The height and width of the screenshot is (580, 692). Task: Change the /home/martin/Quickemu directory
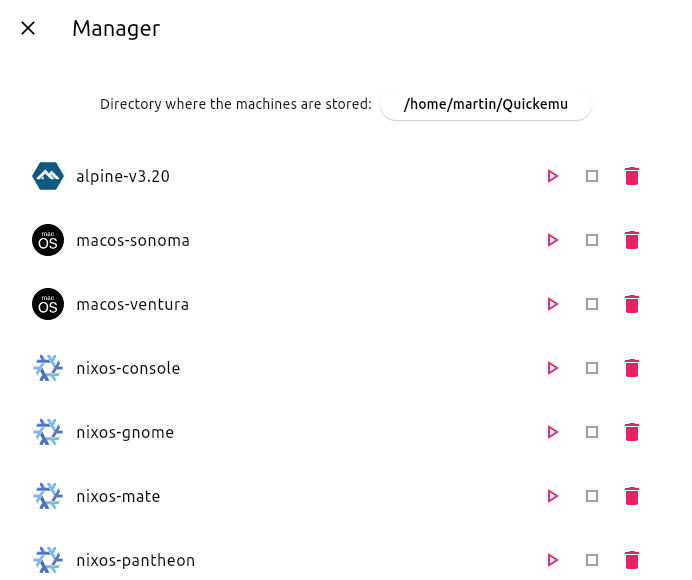click(486, 104)
